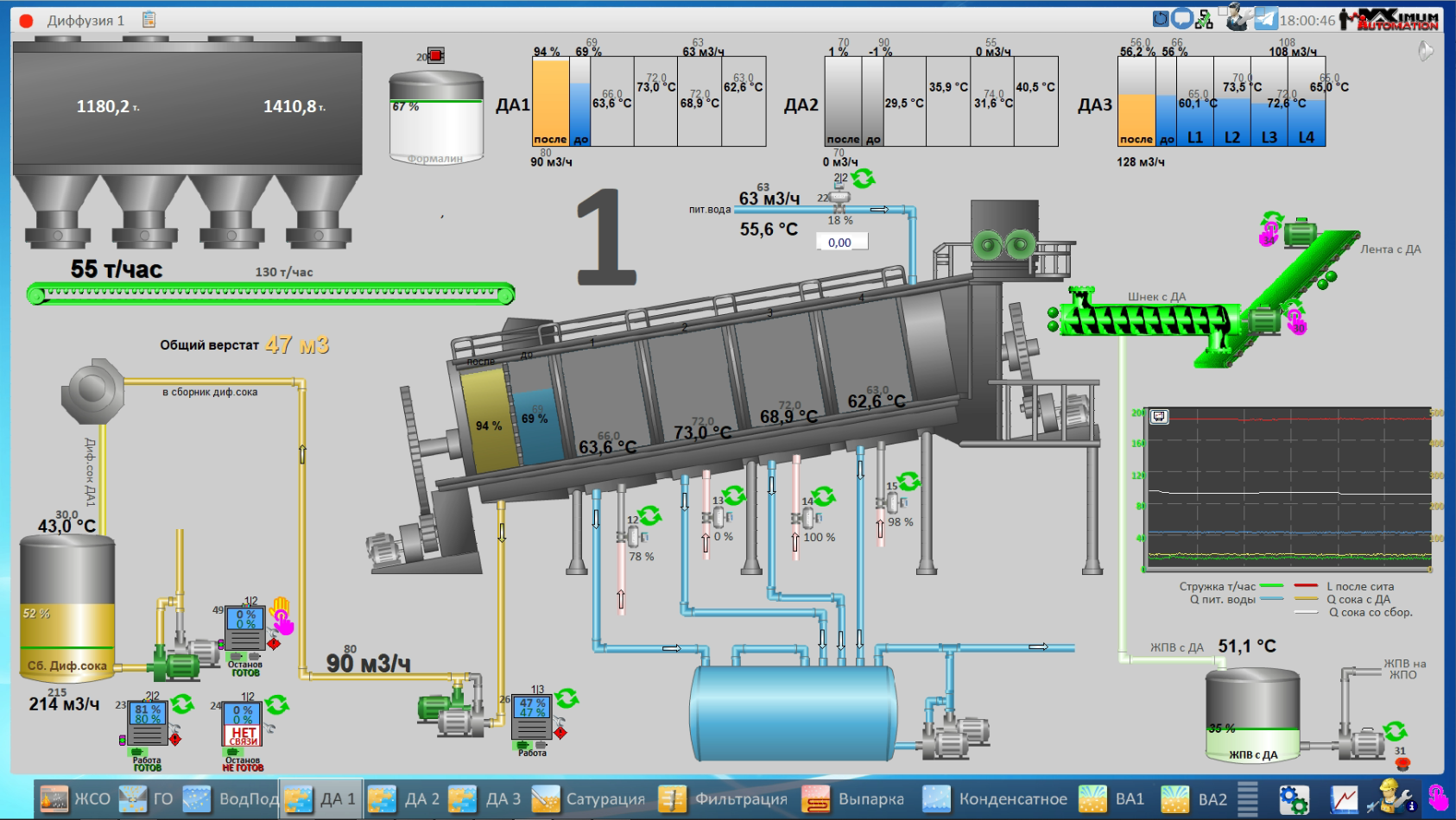Open the gears settings icon in bottom bar
The image size is (1456, 820).
click(x=1293, y=799)
